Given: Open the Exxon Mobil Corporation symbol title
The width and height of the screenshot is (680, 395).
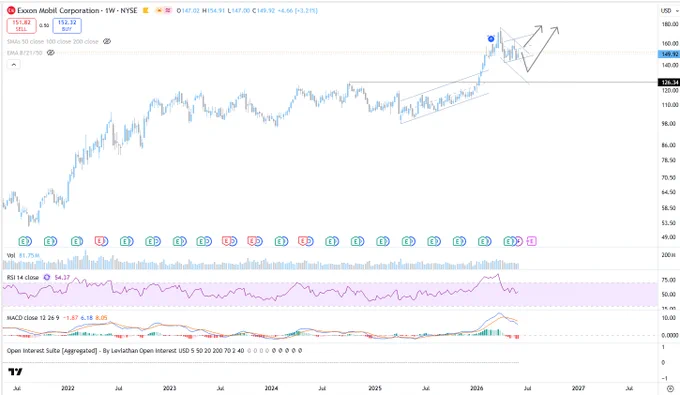Looking at the screenshot, I should coord(58,10).
